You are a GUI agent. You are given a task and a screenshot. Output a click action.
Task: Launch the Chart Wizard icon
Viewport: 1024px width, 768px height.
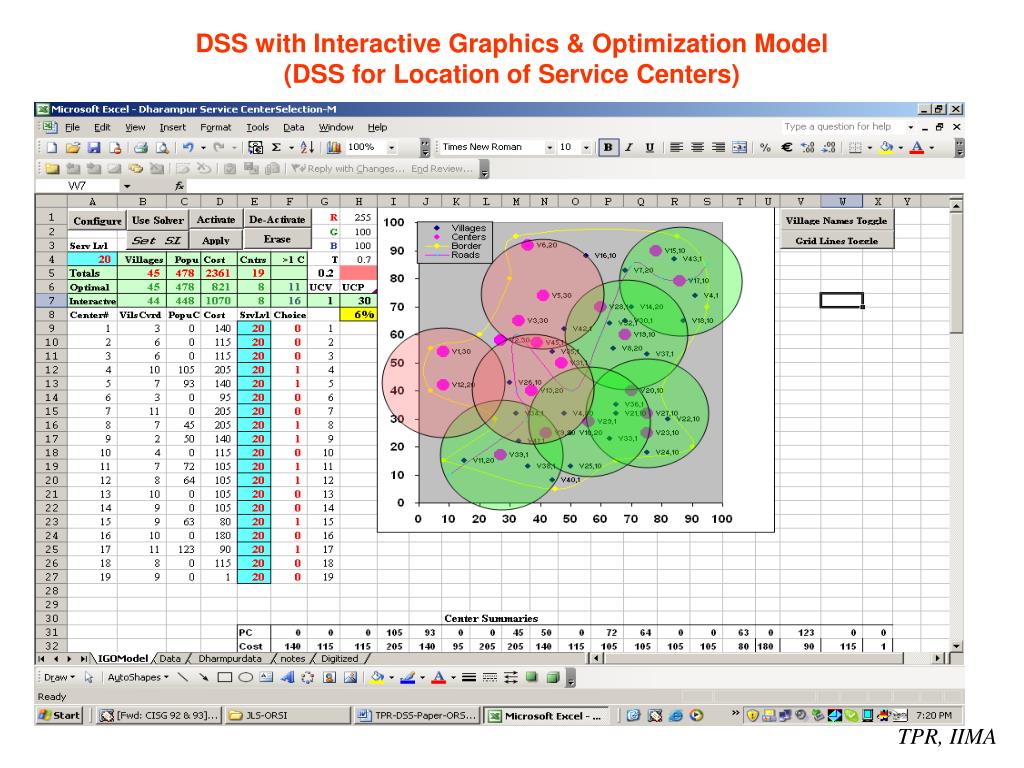[x=334, y=148]
